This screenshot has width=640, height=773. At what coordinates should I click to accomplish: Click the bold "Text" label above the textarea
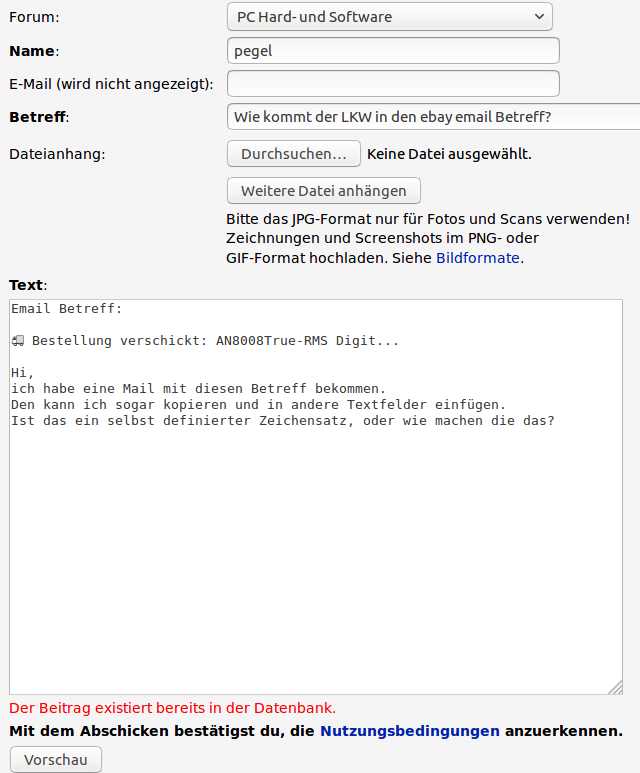26,285
